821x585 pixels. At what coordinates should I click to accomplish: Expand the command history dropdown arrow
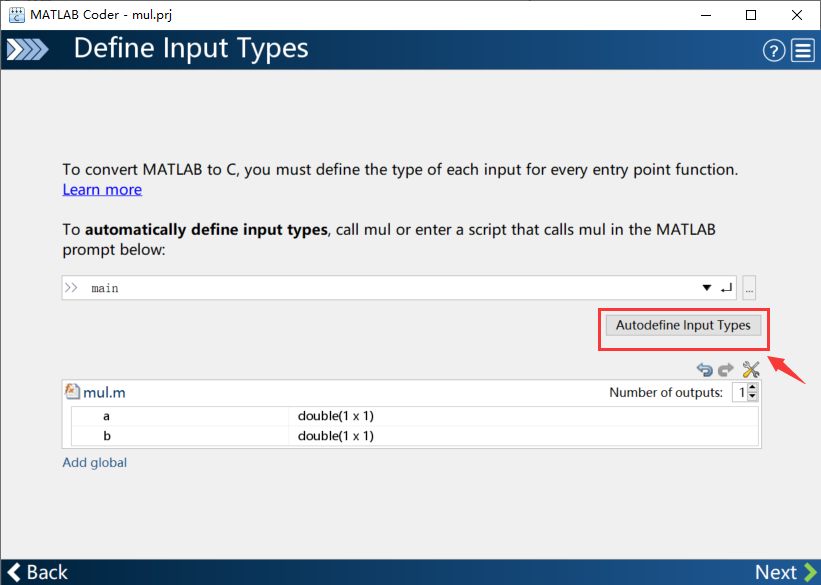click(x=707, y=288)
